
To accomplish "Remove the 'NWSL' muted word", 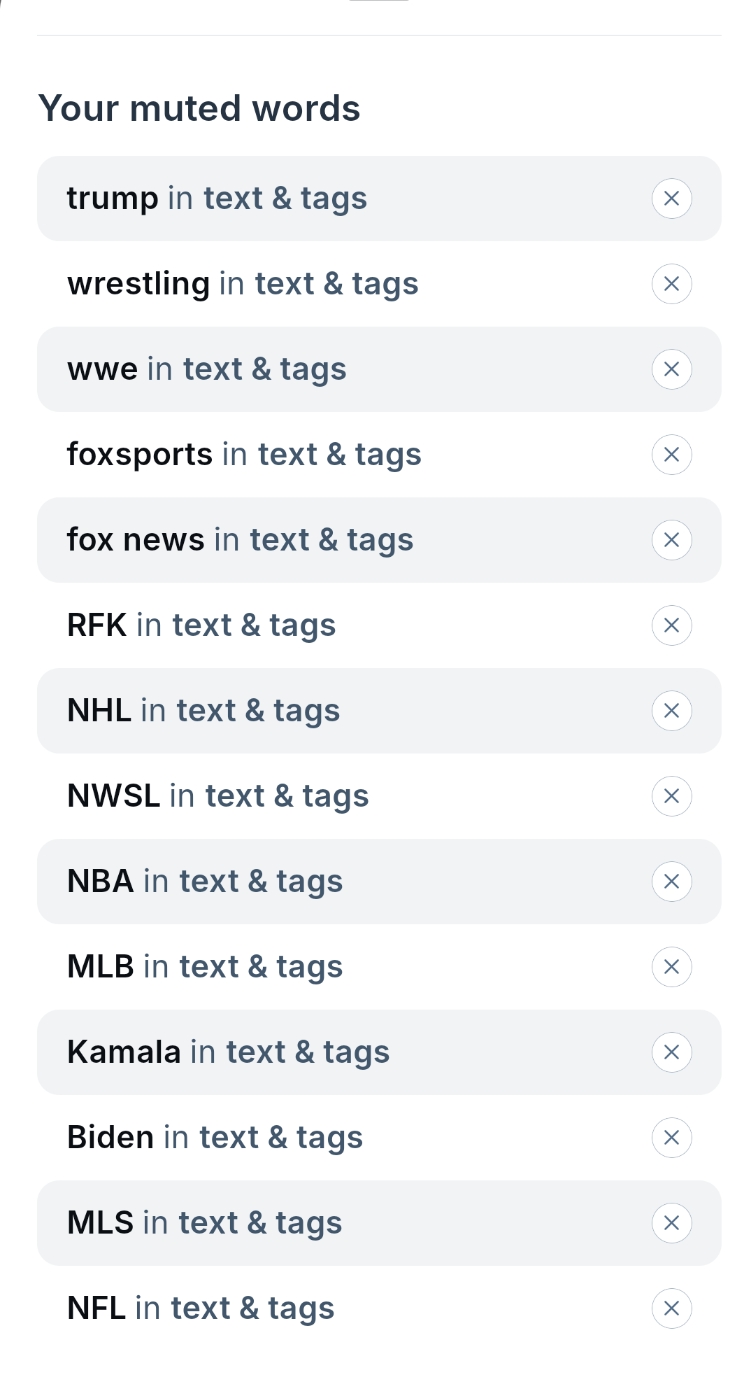I will click(671, 796).
